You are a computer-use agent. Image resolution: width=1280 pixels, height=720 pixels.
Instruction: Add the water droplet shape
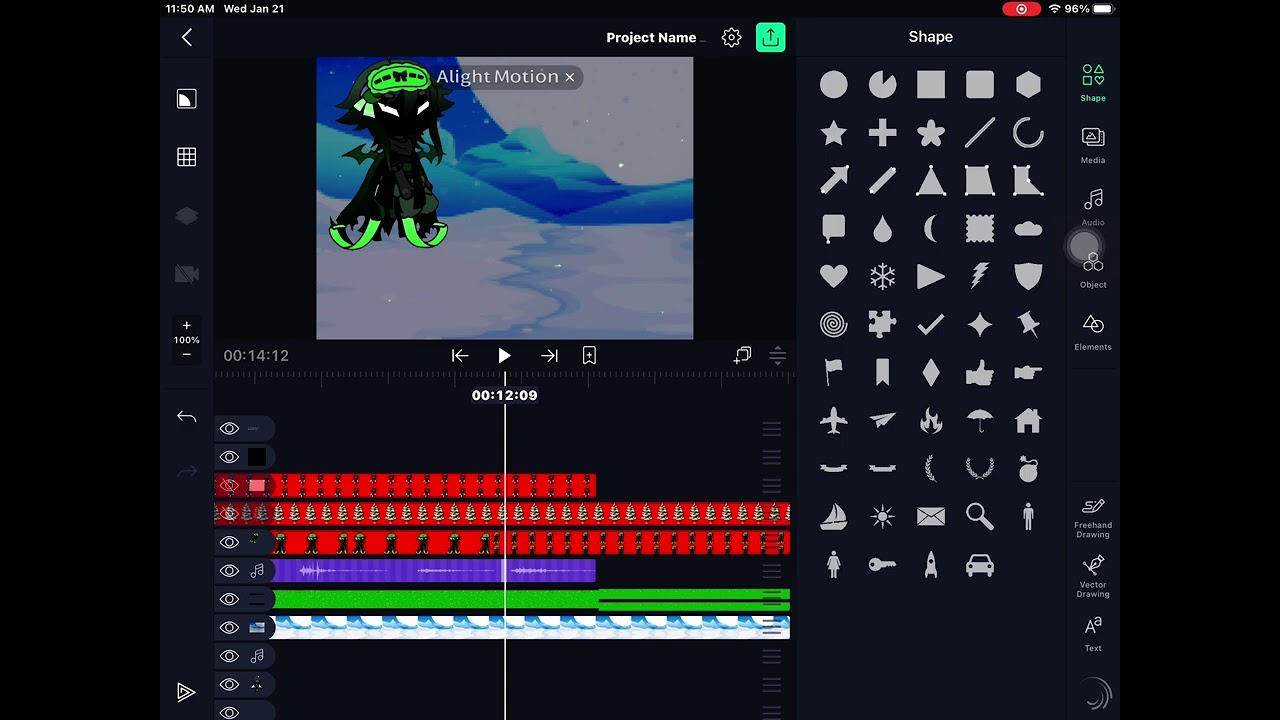click(x=882, y=229)
